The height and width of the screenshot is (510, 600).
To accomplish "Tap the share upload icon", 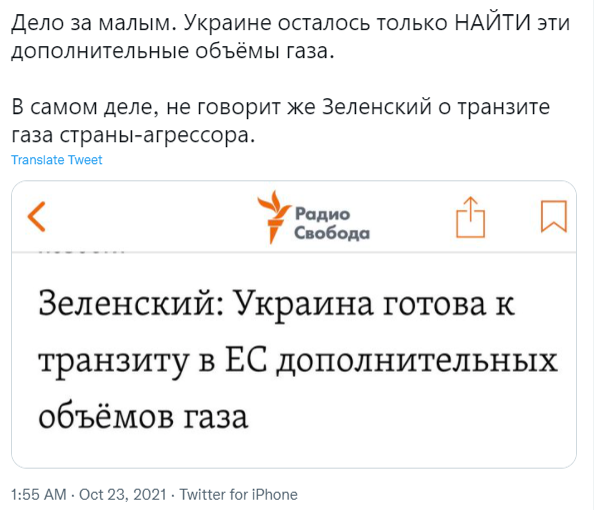I will [471, 217].
